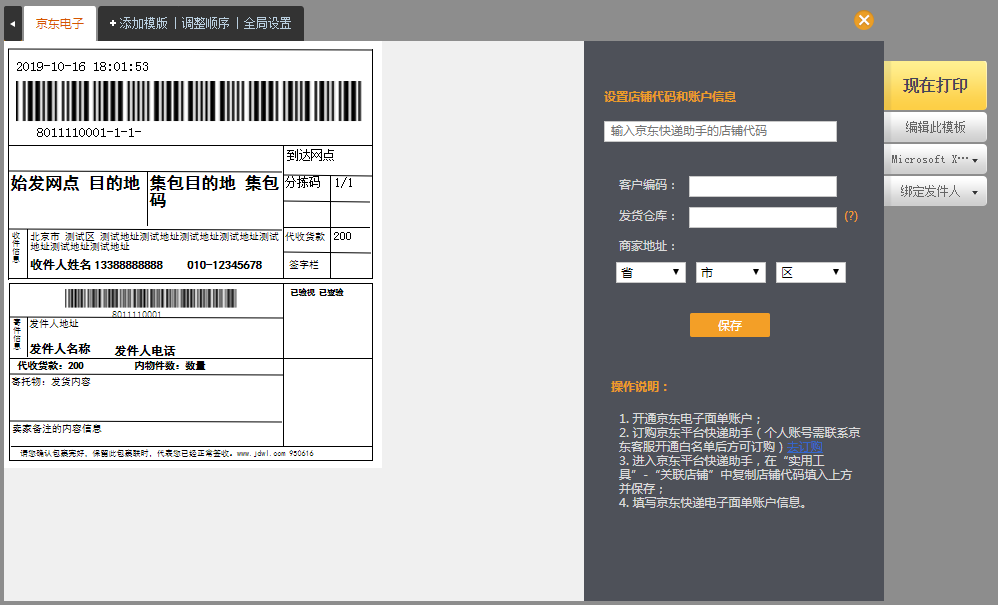Click the large barcode on the label
This screenshot has width=998, height=605.
[188, 101]
